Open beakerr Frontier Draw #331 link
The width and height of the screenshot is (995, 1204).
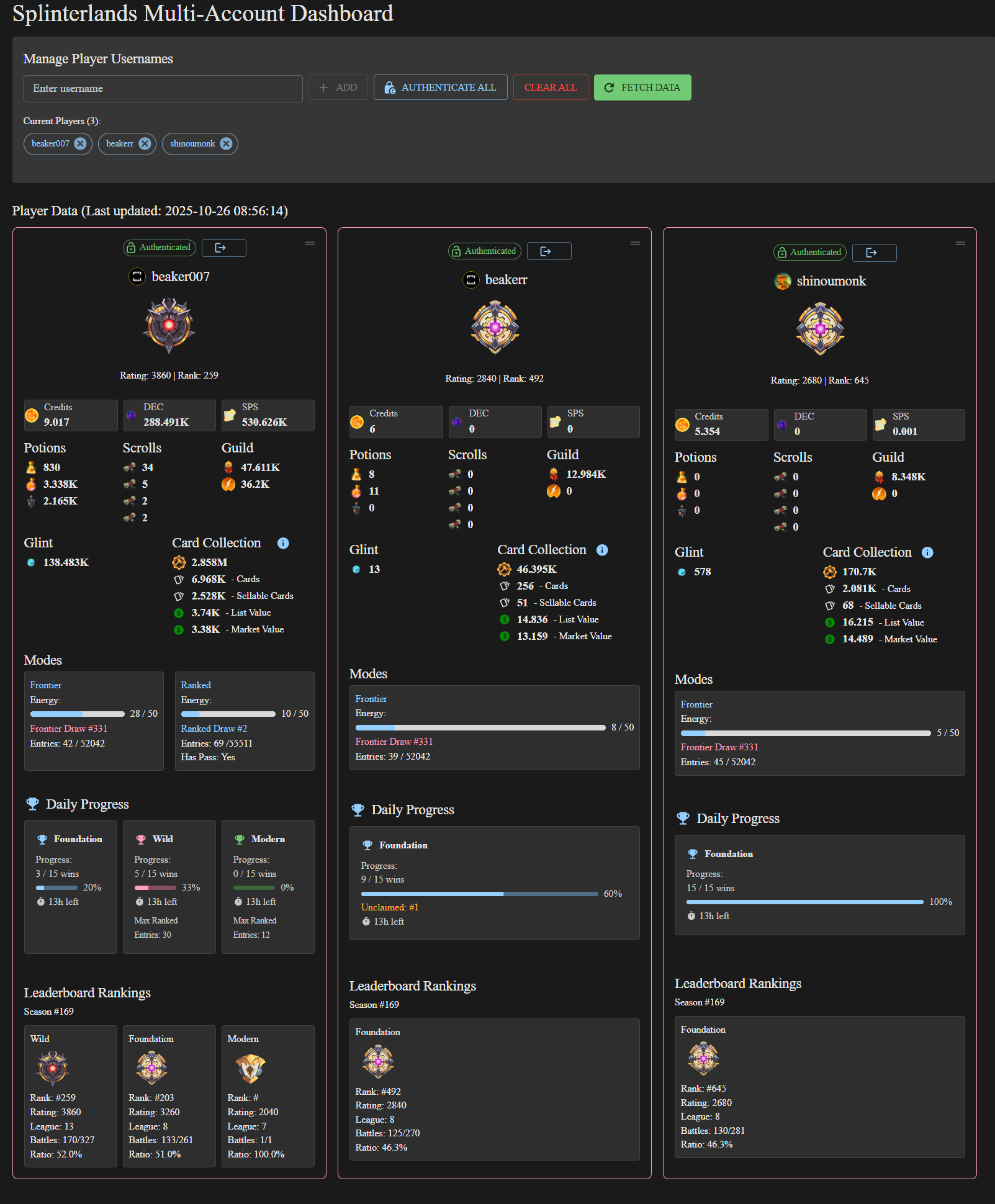(394, 742)
